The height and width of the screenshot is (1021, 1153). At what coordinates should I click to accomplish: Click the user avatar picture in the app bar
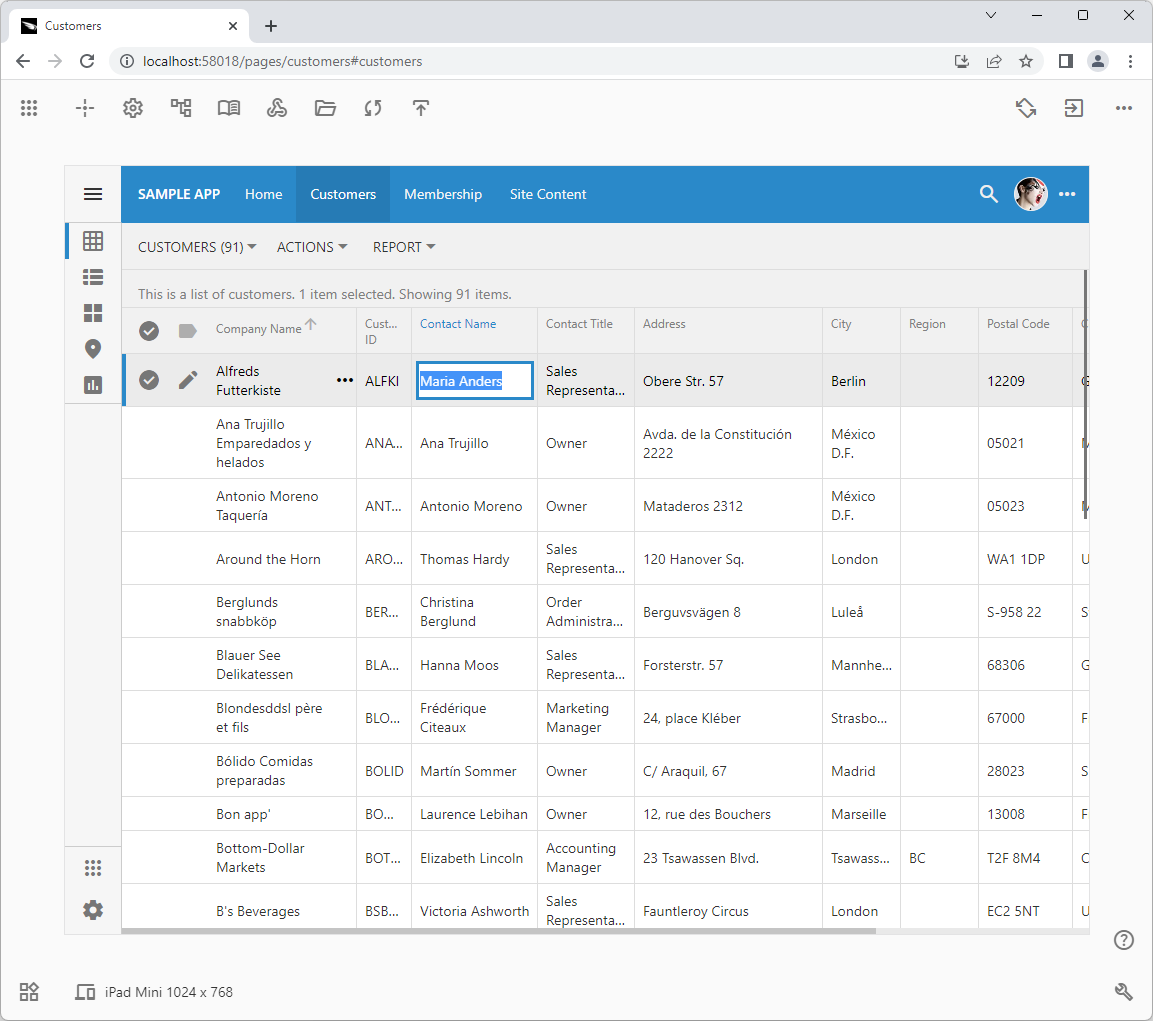[1030, 194]
